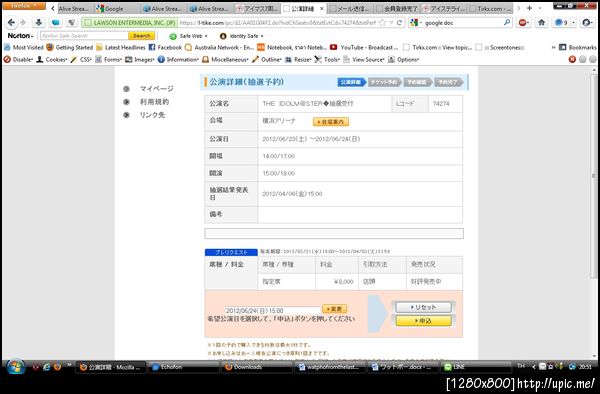The image size is (600, 394).
Task: Open マイページ link in sidebar
Action: coord(156,89)
